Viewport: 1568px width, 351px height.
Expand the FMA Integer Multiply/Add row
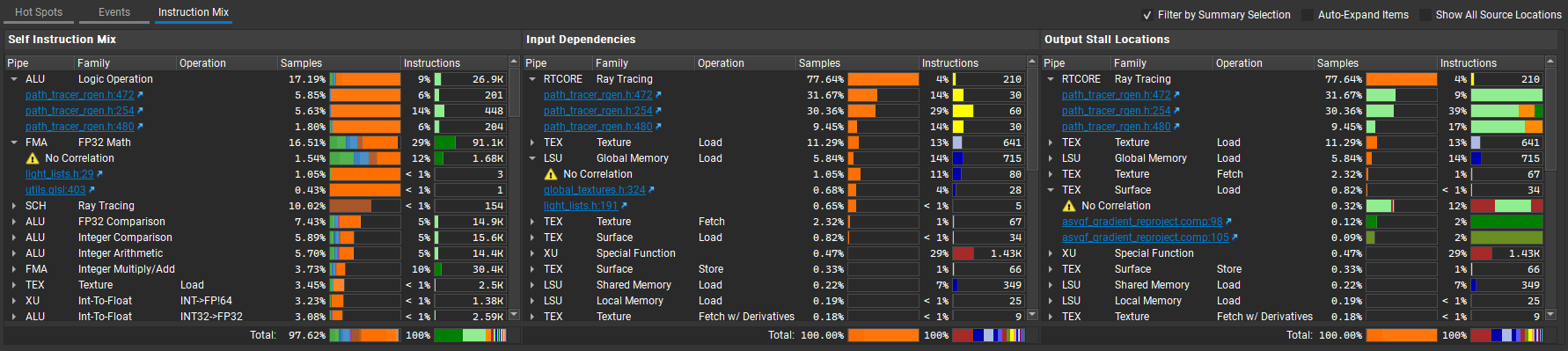point(14,269)
